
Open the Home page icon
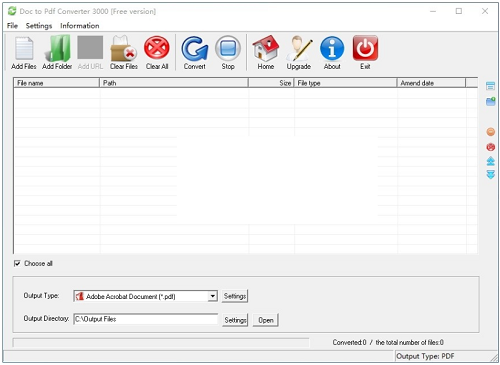click(x=266, y=53)
